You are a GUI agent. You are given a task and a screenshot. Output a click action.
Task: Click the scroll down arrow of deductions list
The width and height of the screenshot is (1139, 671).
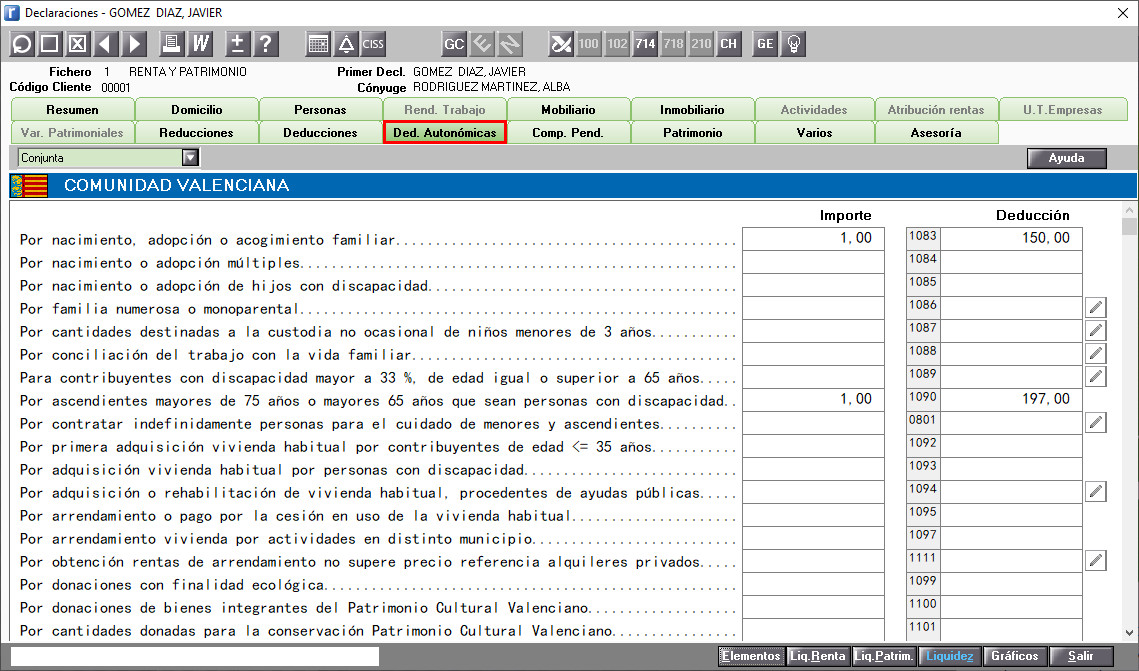pos(1129,633)
